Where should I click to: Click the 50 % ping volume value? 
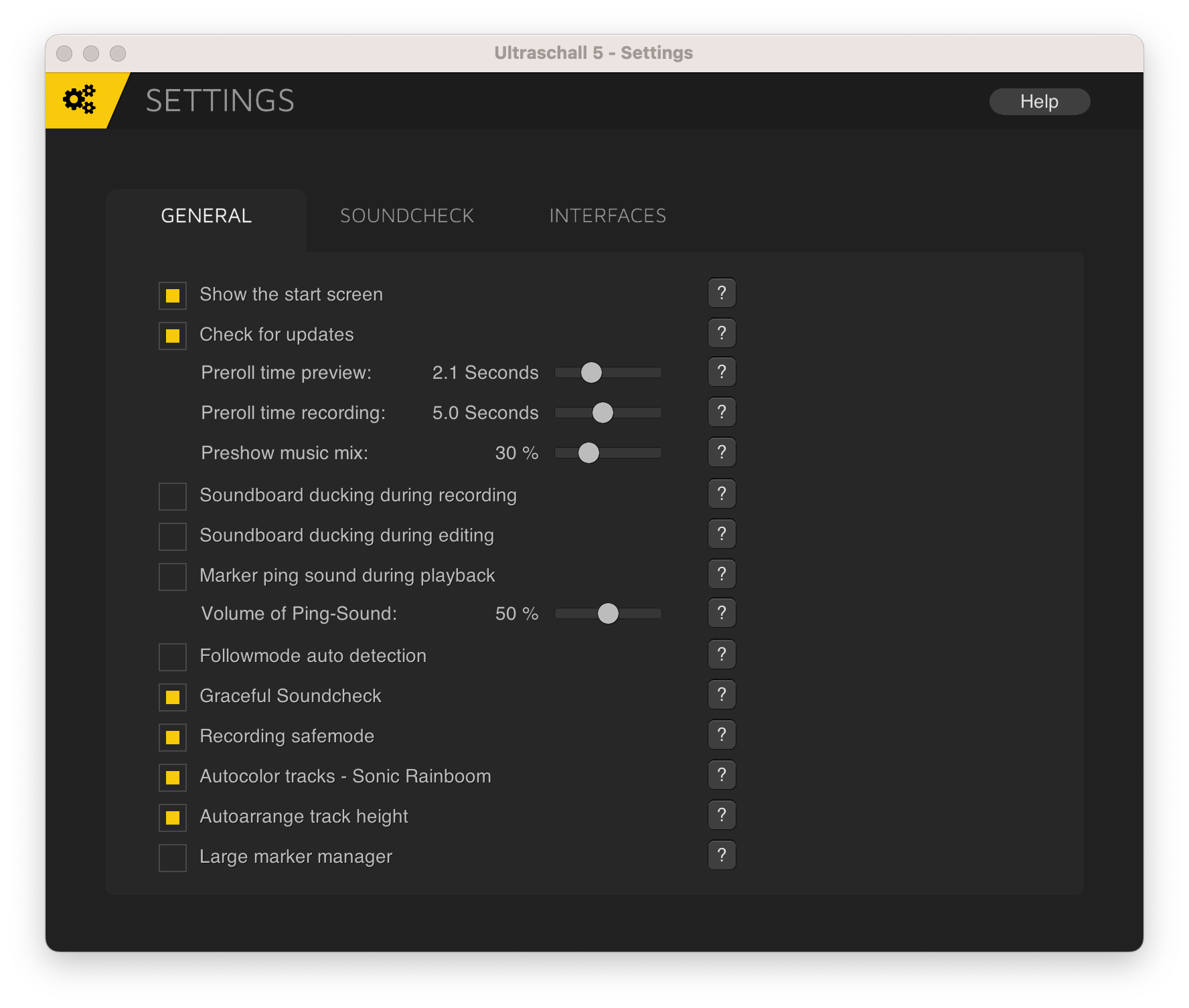pos(517,614)
